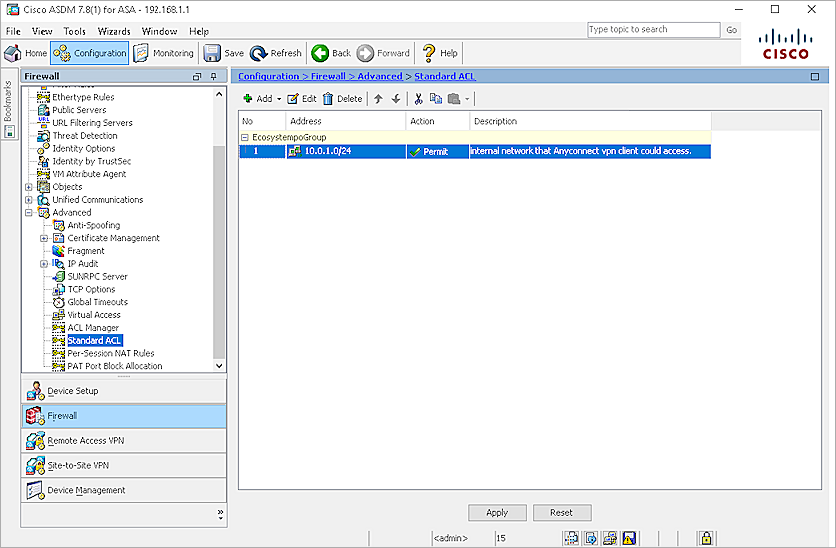836x548 pixels.
Task: Open the Add rule dropdown arrow
Action: tap(279, 99)
